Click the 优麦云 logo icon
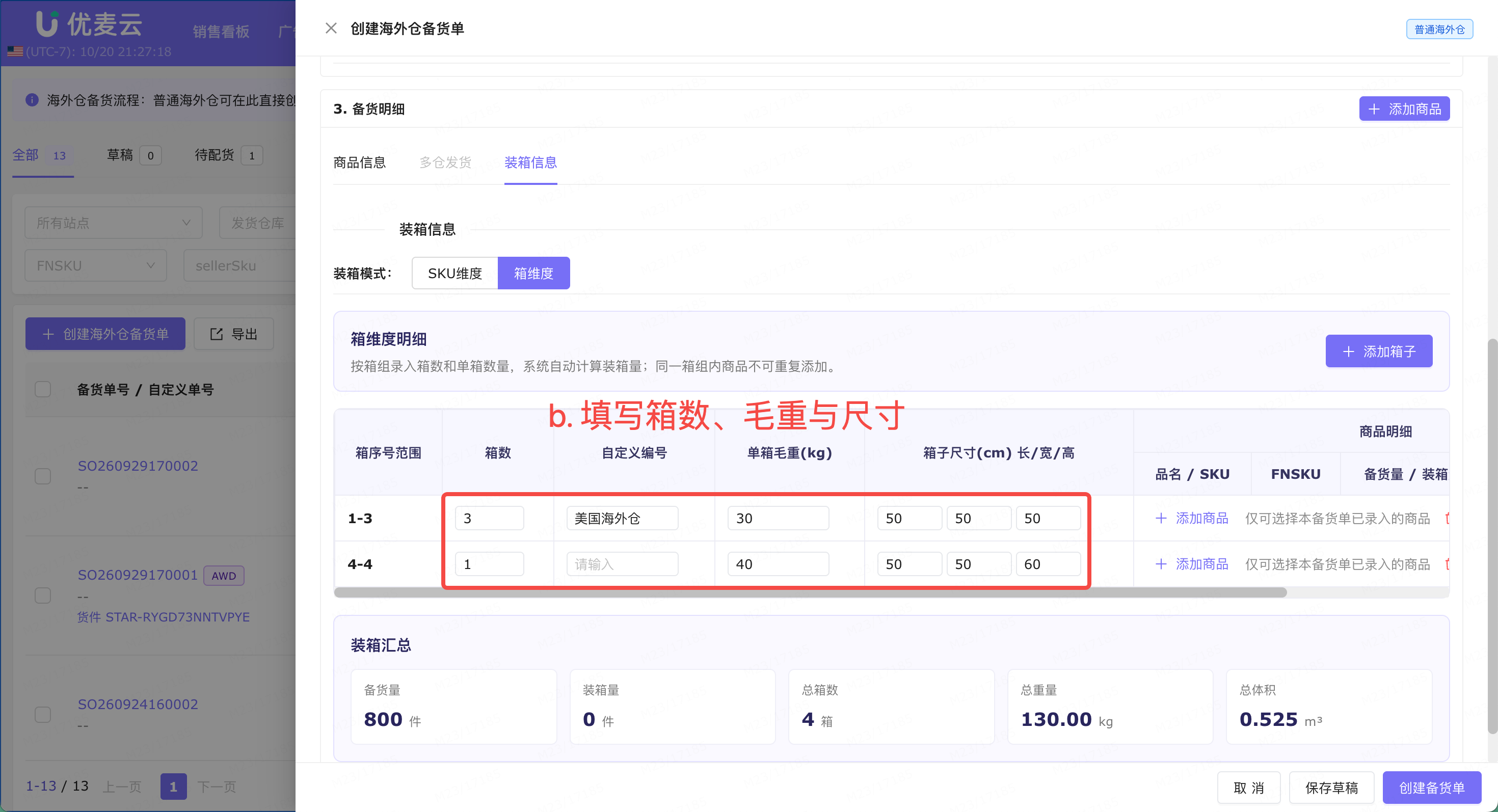The width and height of the screenshot is (1498, 812). tap(46, 23)
